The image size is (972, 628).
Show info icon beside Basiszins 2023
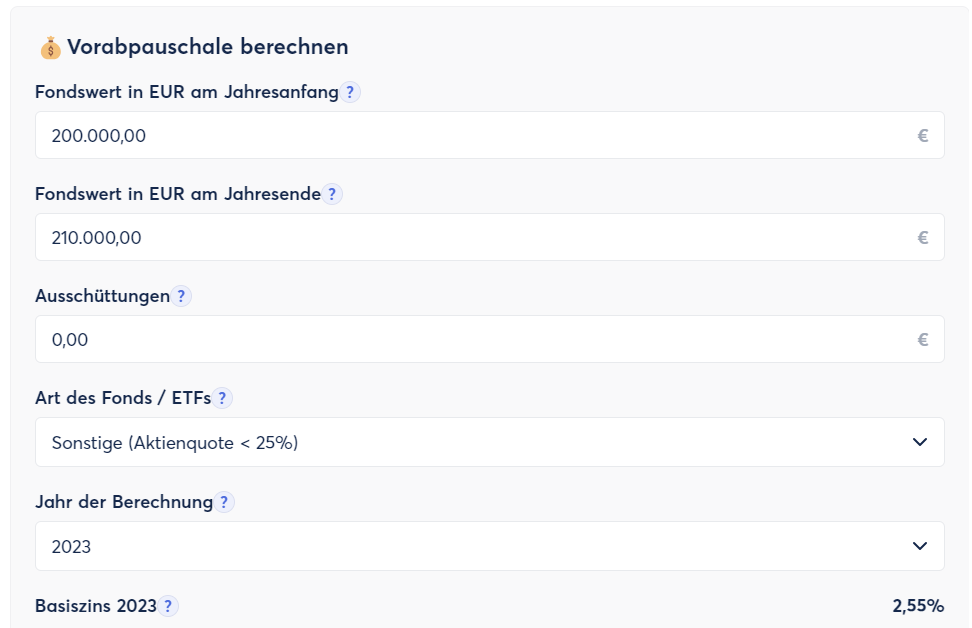coord(168,606)
